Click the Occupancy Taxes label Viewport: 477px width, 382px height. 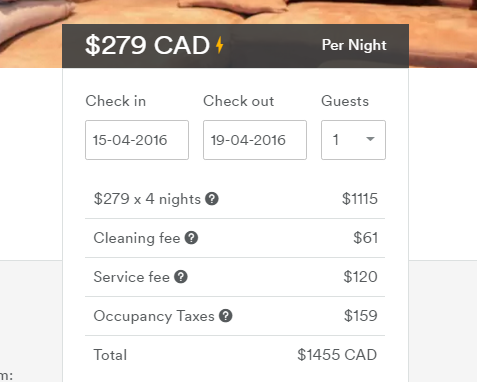coord(154,316)
